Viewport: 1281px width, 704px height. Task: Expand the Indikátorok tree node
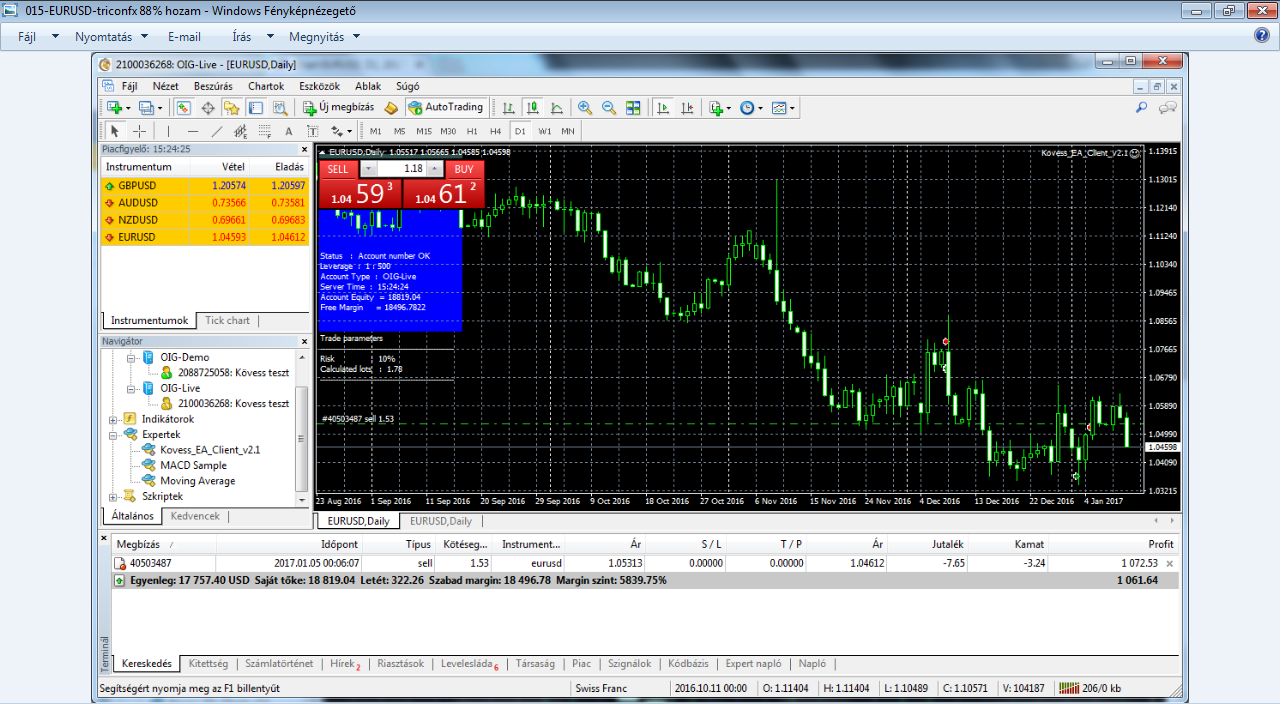click(x=114, y=419)
